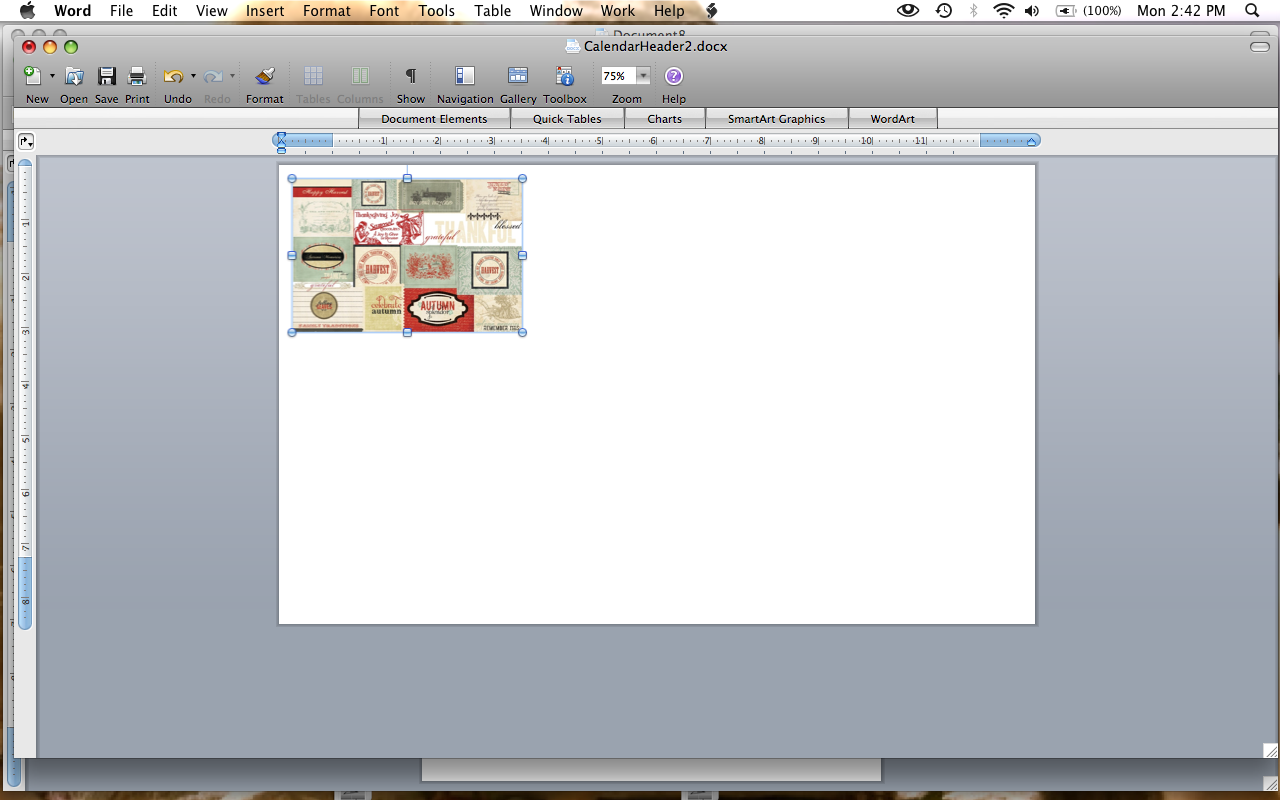The width and height of the screenshot is (1280, 800).
Task: Select the inserted autumn collage image
Action: tap(407, 255)
